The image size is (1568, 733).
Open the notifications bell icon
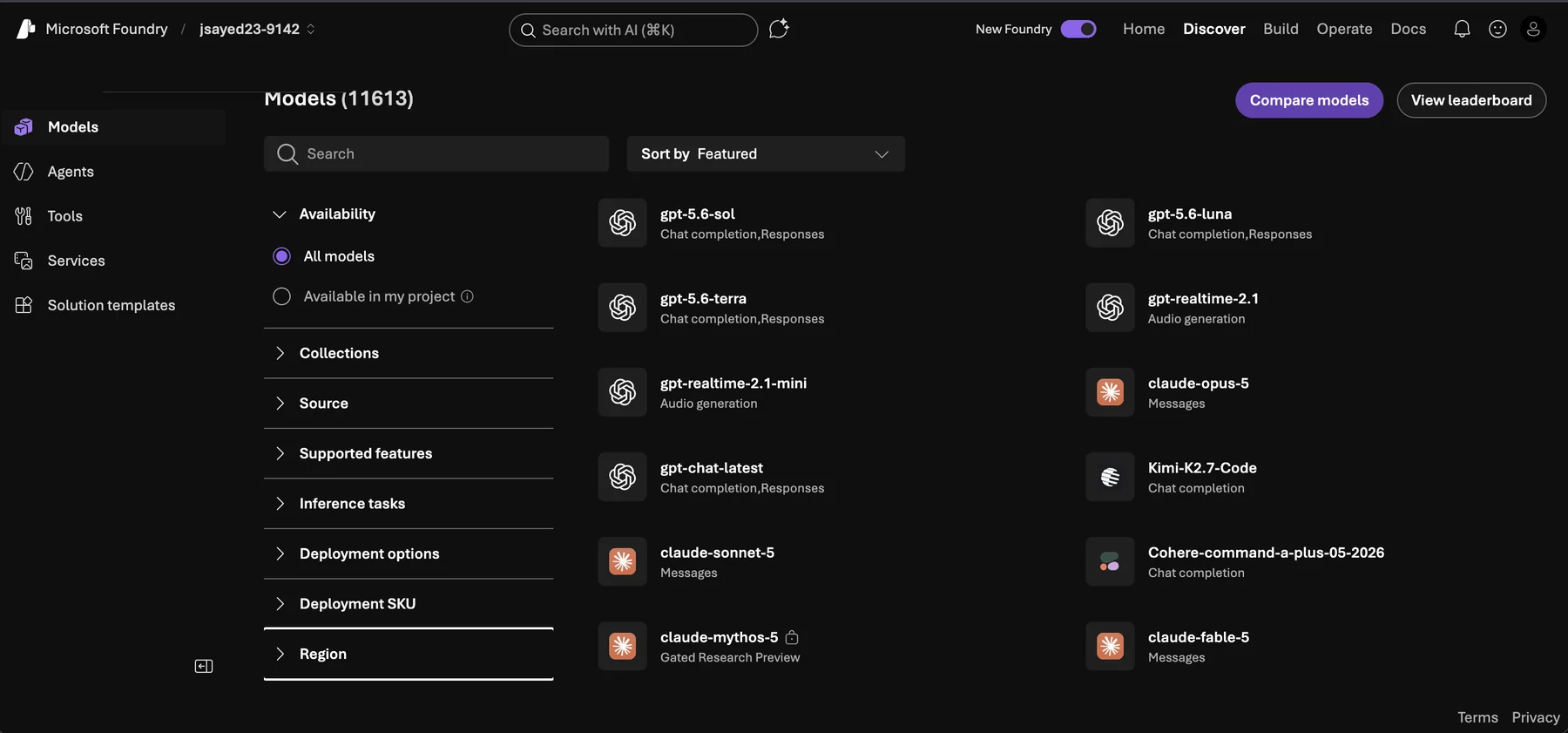click(x=1462, y=29)
